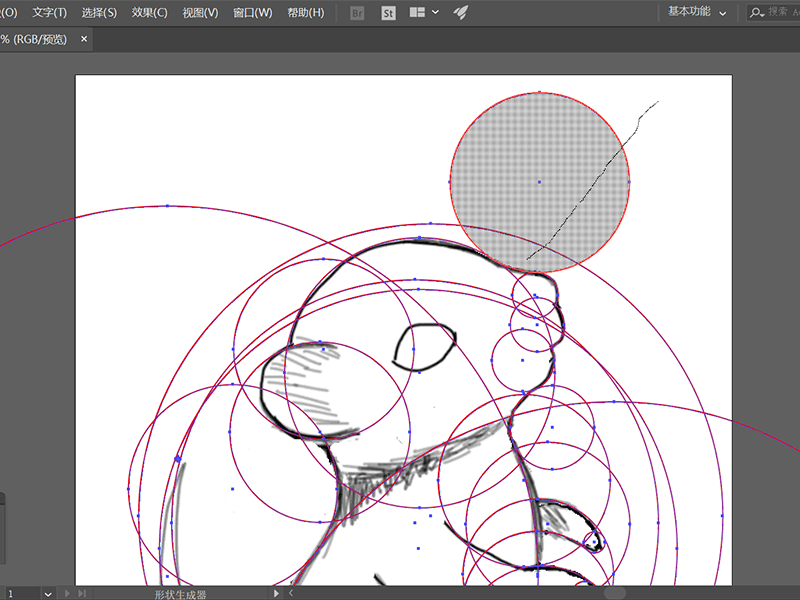
Task: Expand status bar options arrow beside 形状生成器
Action: tap(276, 593)
